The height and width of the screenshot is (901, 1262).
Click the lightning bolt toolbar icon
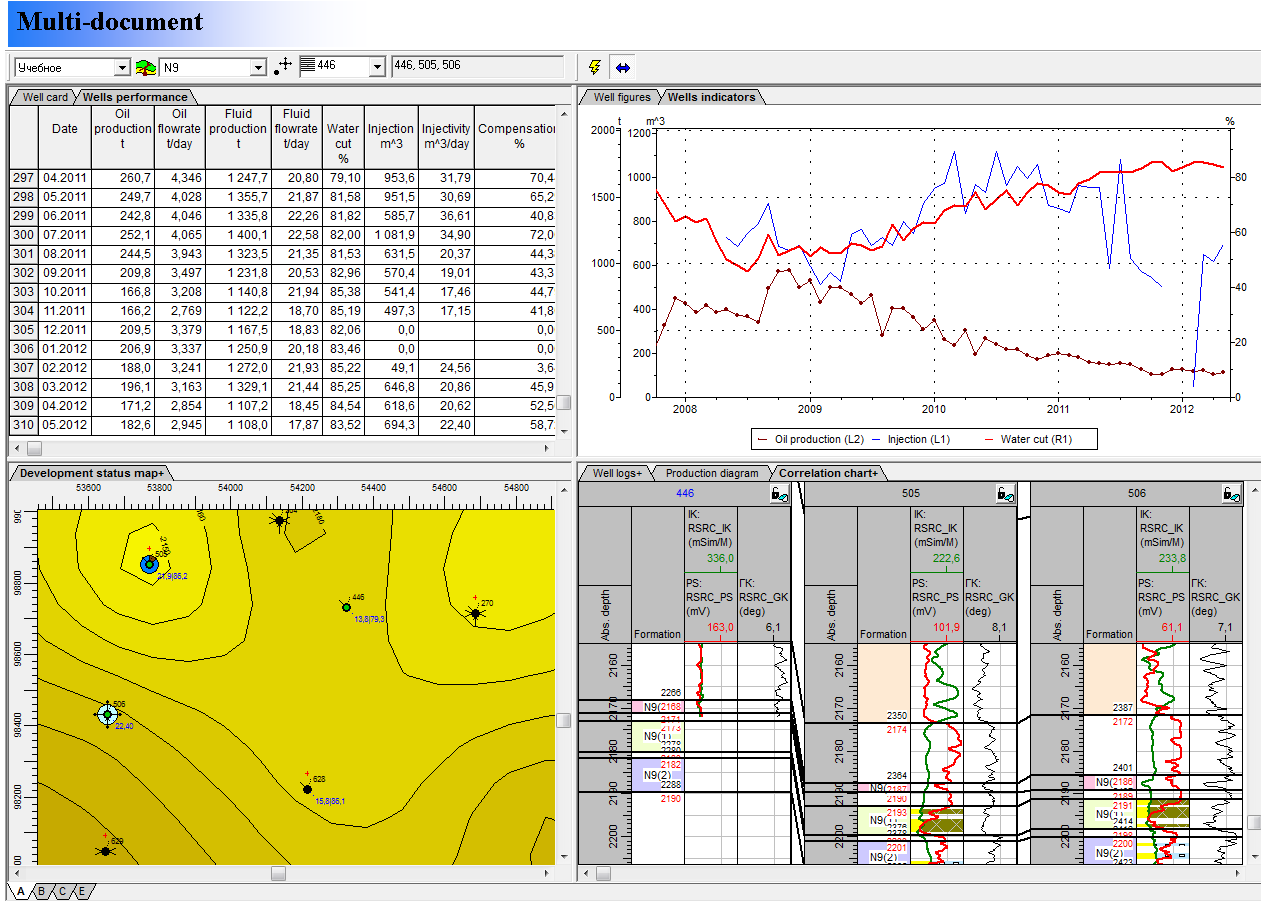click(x=596, y=67)
